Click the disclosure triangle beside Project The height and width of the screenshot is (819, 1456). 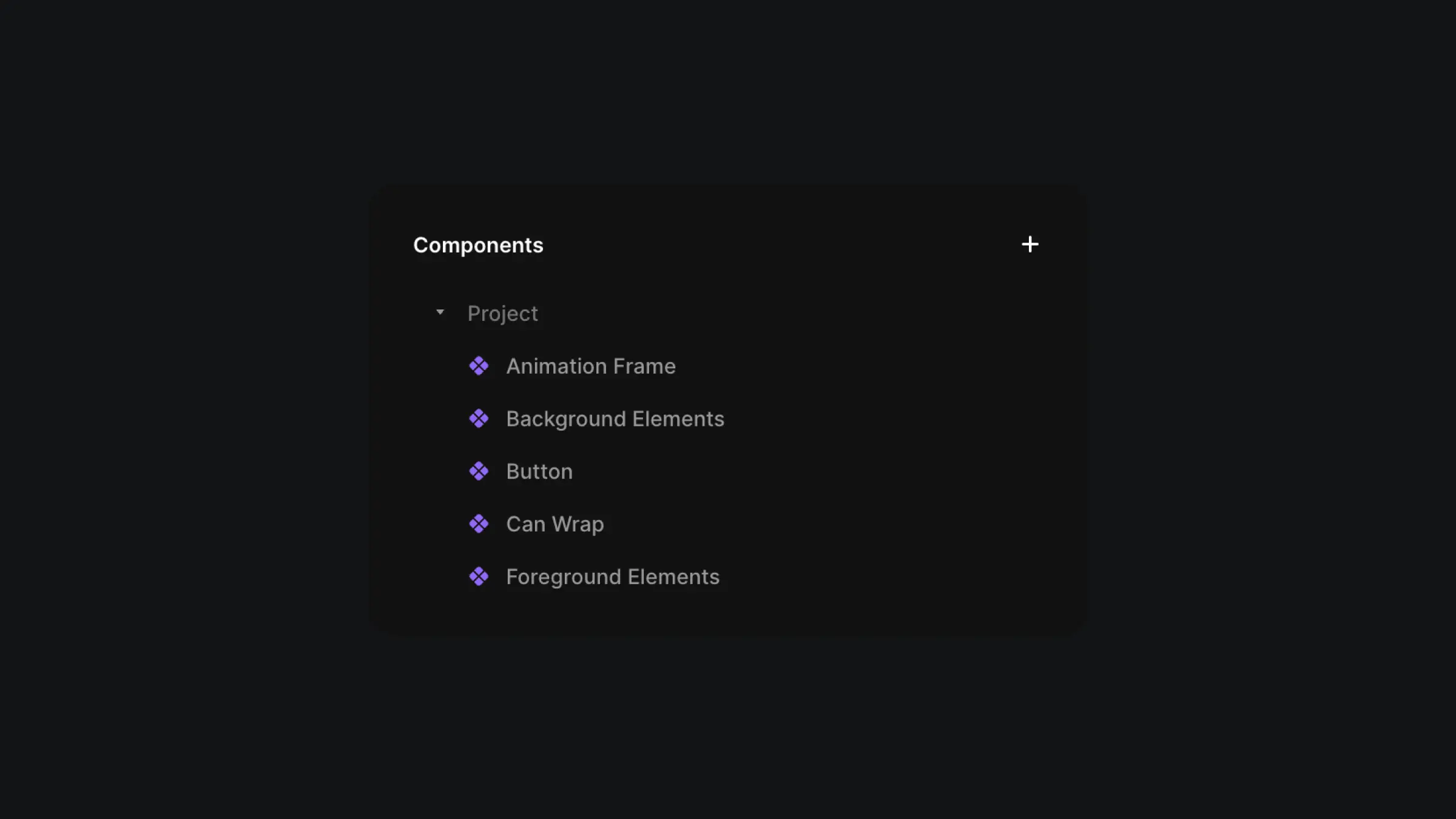click(x=440, y=313)
